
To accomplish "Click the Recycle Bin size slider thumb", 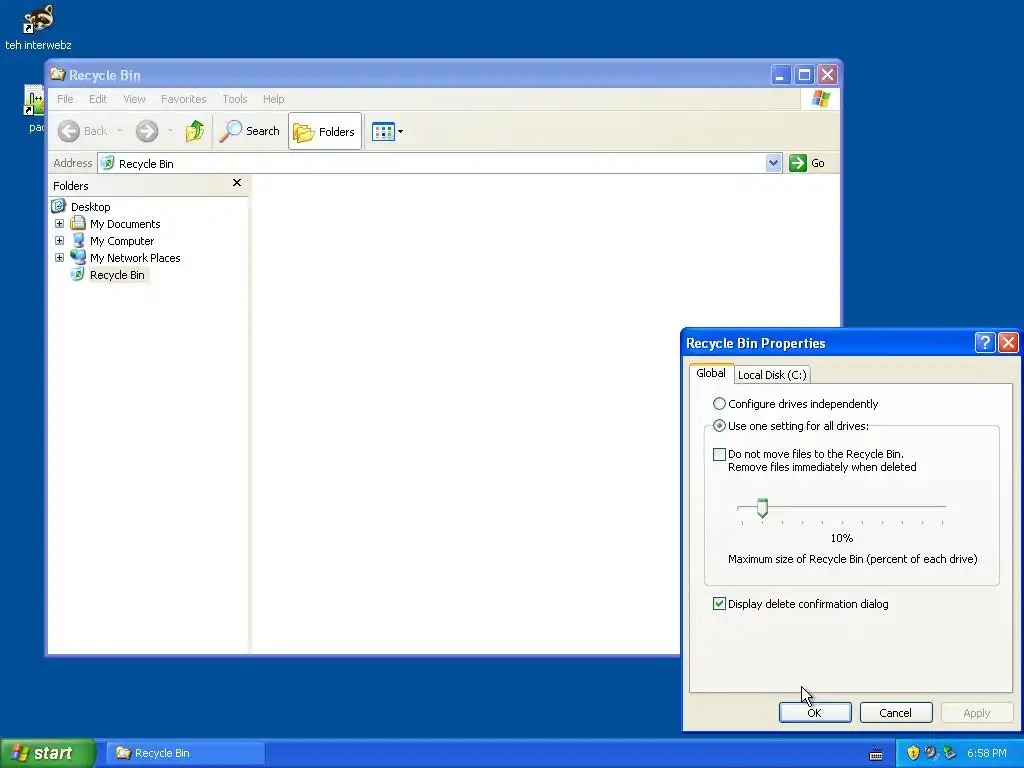I will coord(762,508).
